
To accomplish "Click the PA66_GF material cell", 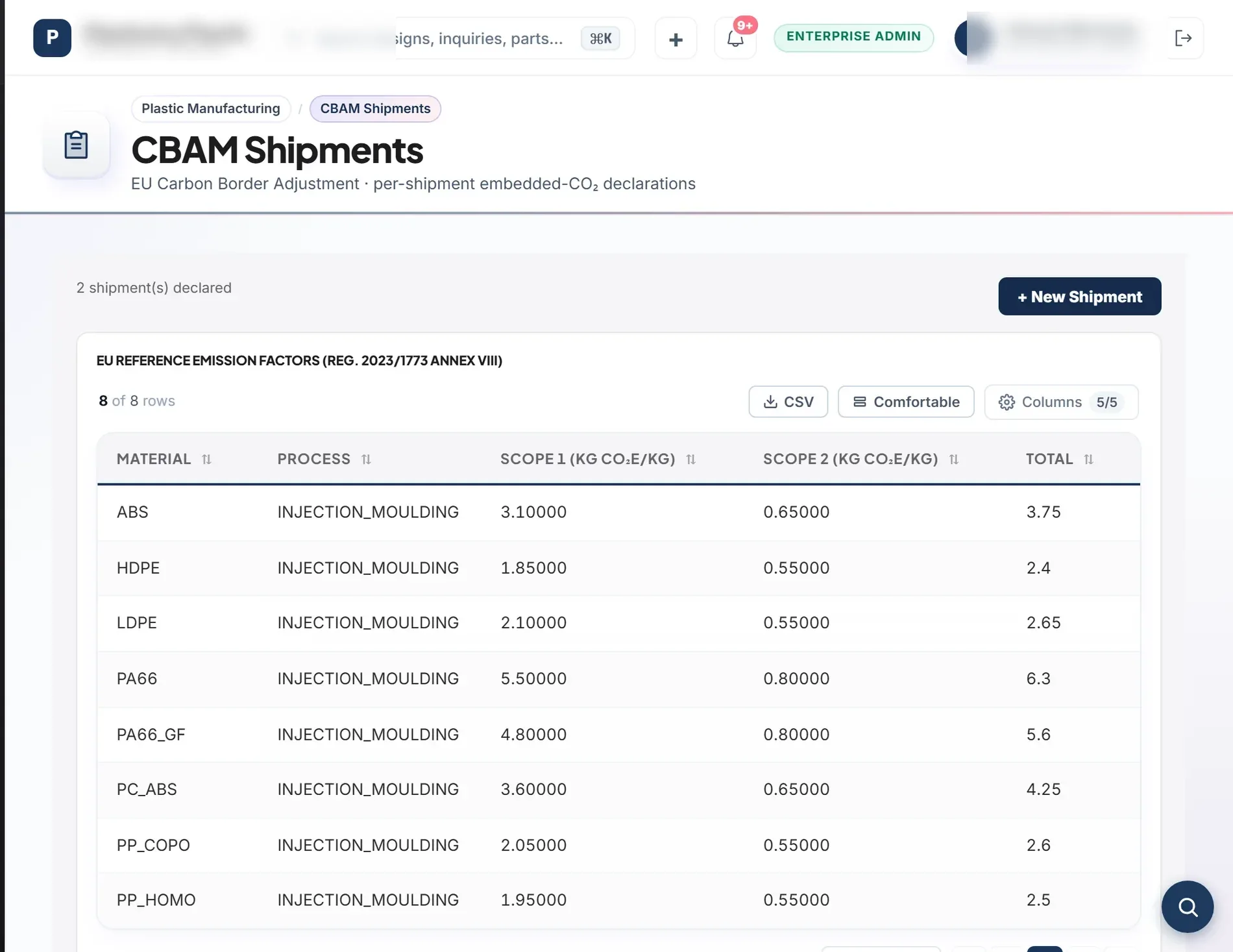I will (x=151, y=735).
